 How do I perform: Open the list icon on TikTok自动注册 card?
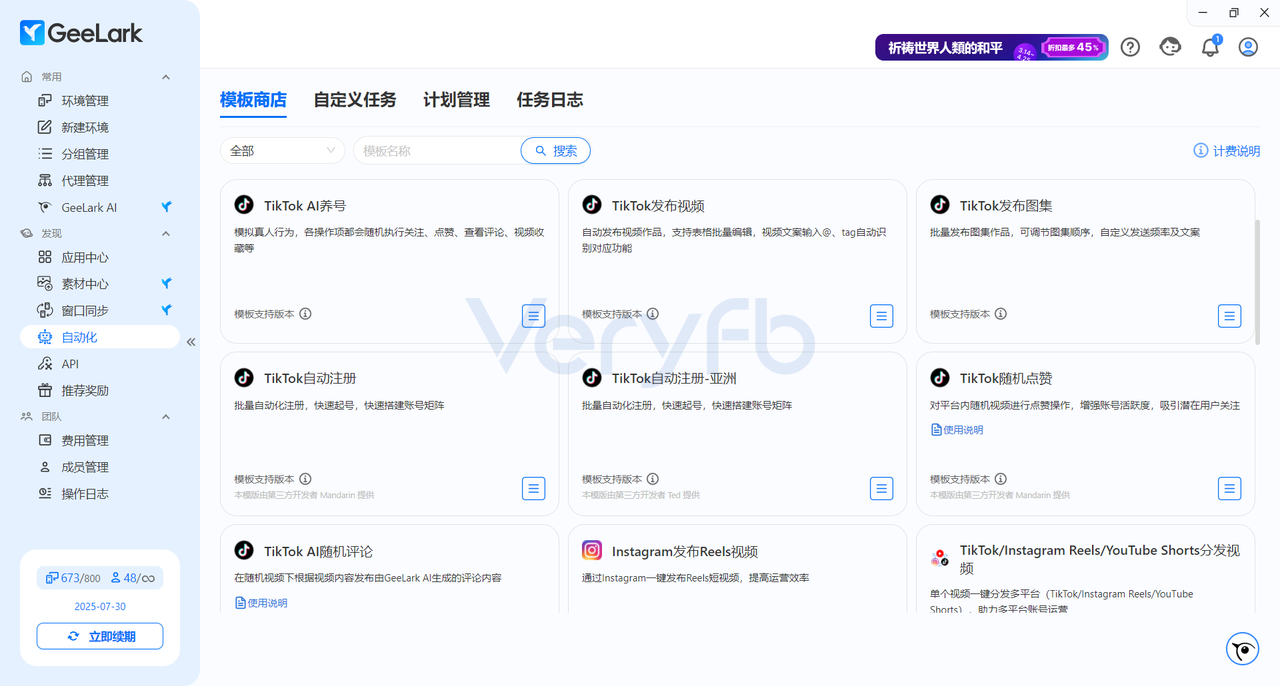534,489
